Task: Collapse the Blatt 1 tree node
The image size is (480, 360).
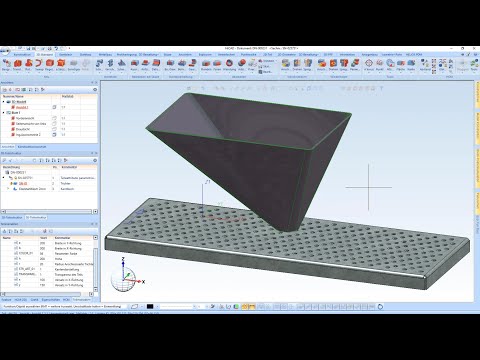Action: pos(4,113)
